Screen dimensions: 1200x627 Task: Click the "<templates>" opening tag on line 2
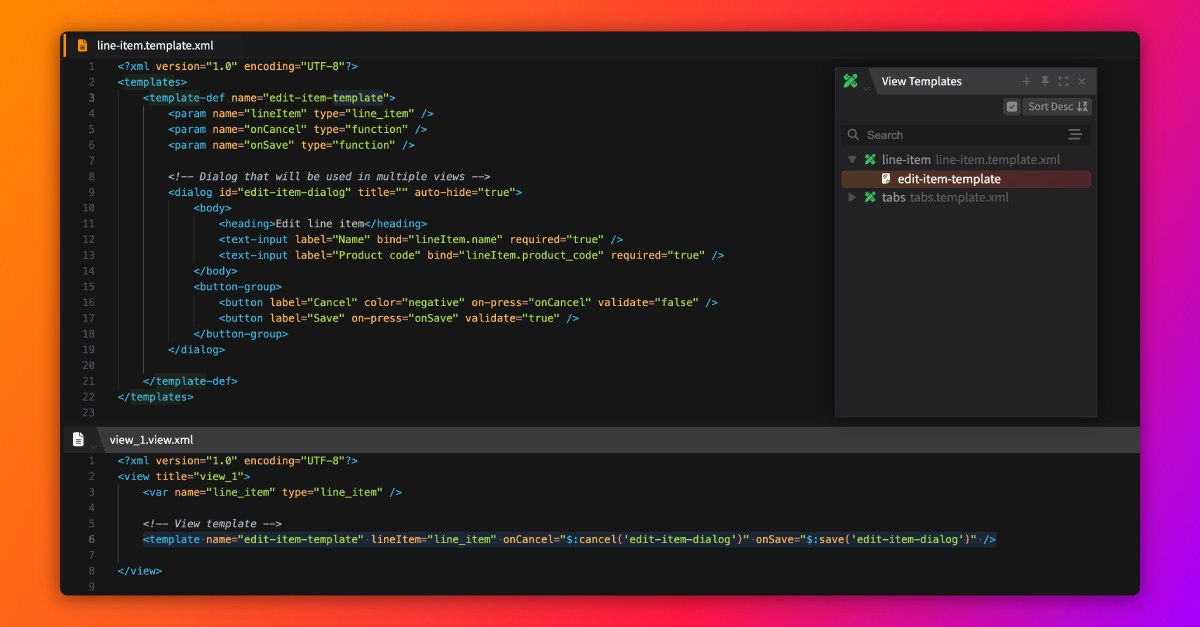click(152, 82)
